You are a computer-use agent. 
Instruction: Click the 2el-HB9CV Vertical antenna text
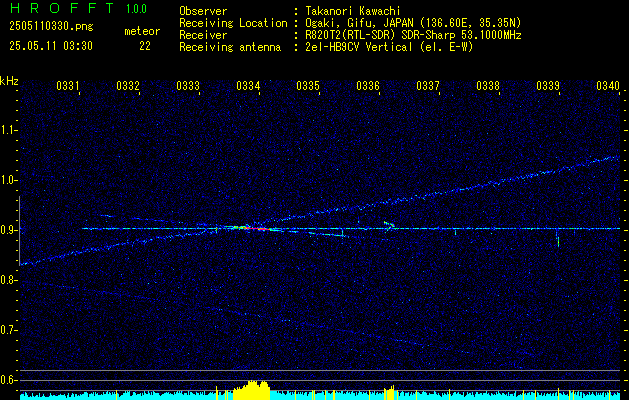[x=389, y=47]
